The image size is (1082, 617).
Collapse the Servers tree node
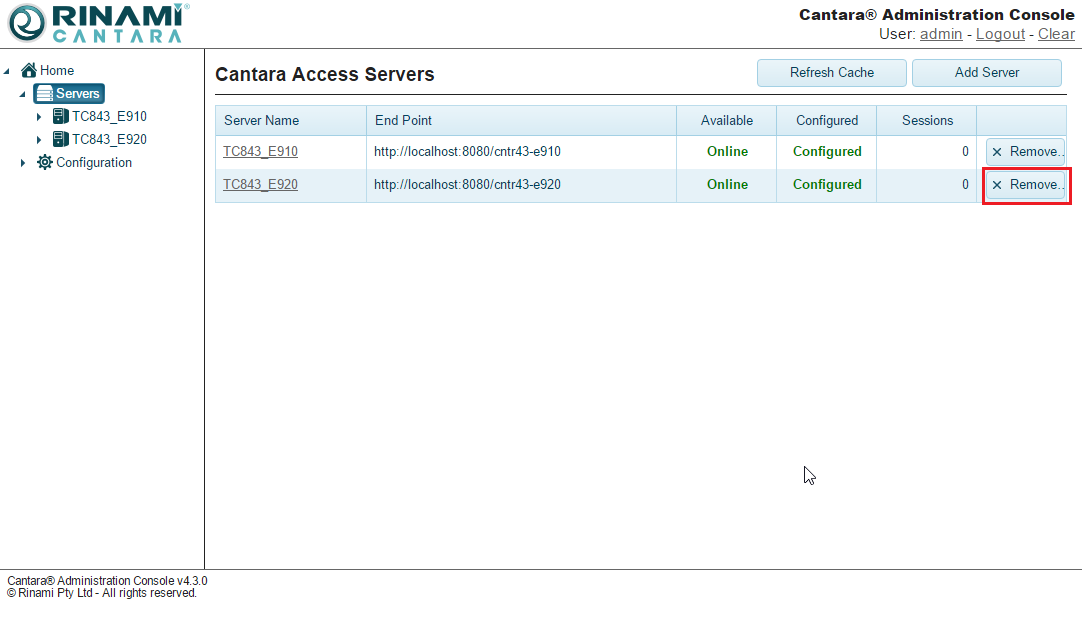coord(22,94)
